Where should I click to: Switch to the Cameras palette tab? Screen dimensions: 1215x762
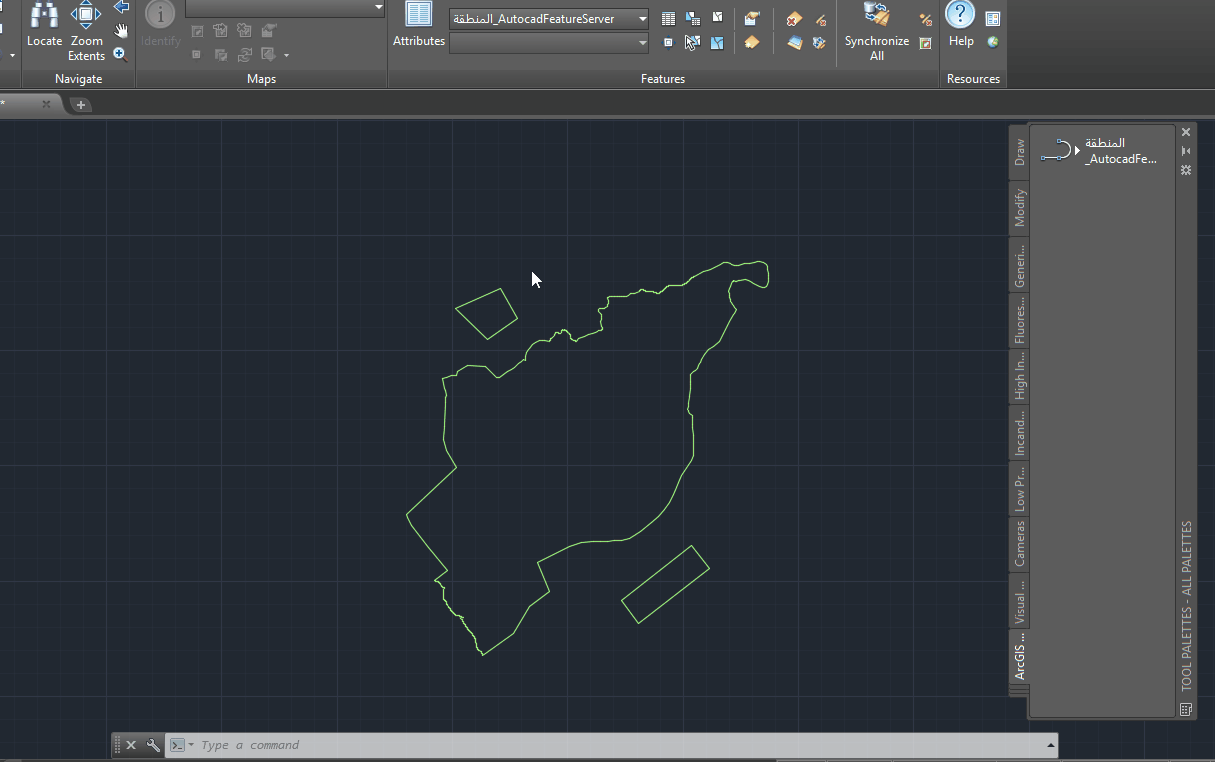[1019, 545]
